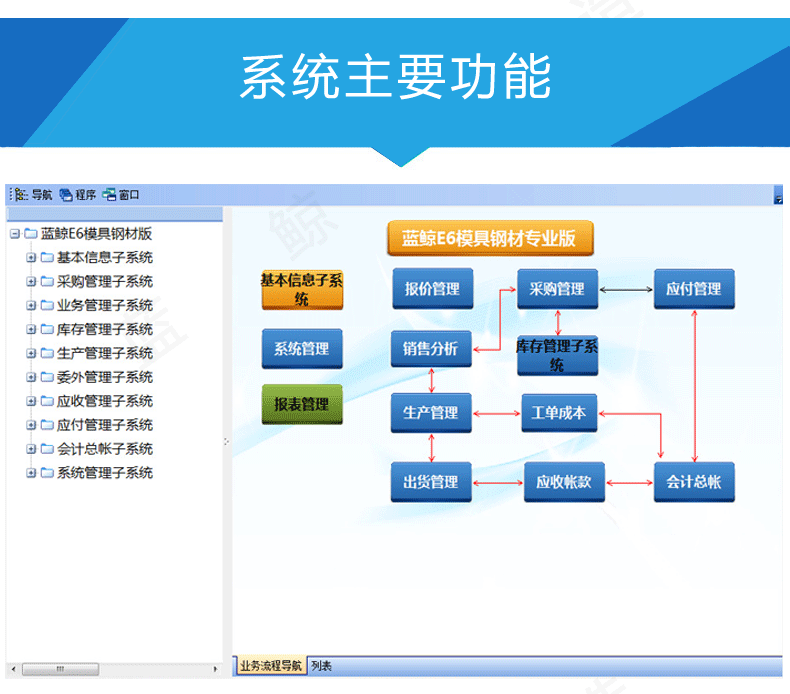
Task: Expand the 库存管理子系统 tree node
Action: coord(31,330)
